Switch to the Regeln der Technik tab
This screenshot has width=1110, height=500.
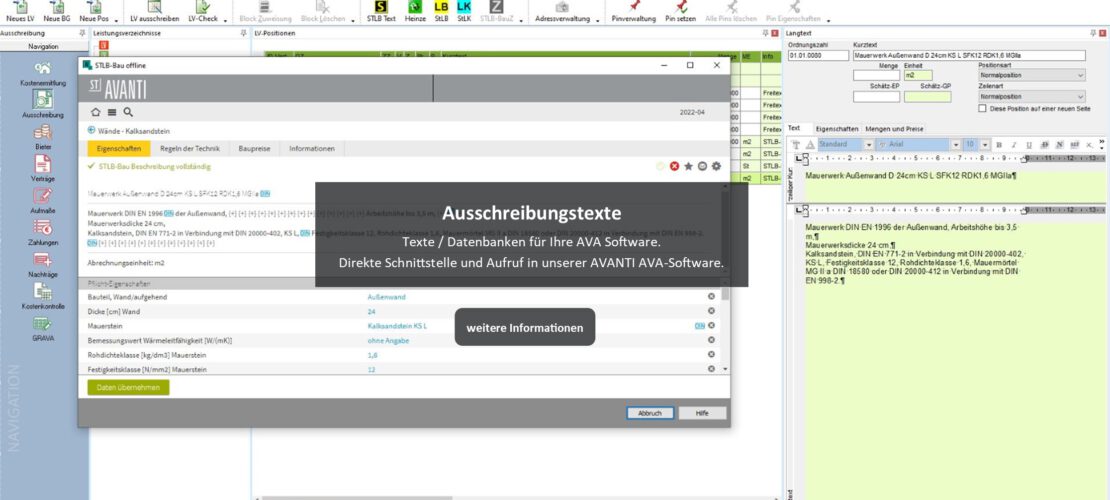click(187, 148)
